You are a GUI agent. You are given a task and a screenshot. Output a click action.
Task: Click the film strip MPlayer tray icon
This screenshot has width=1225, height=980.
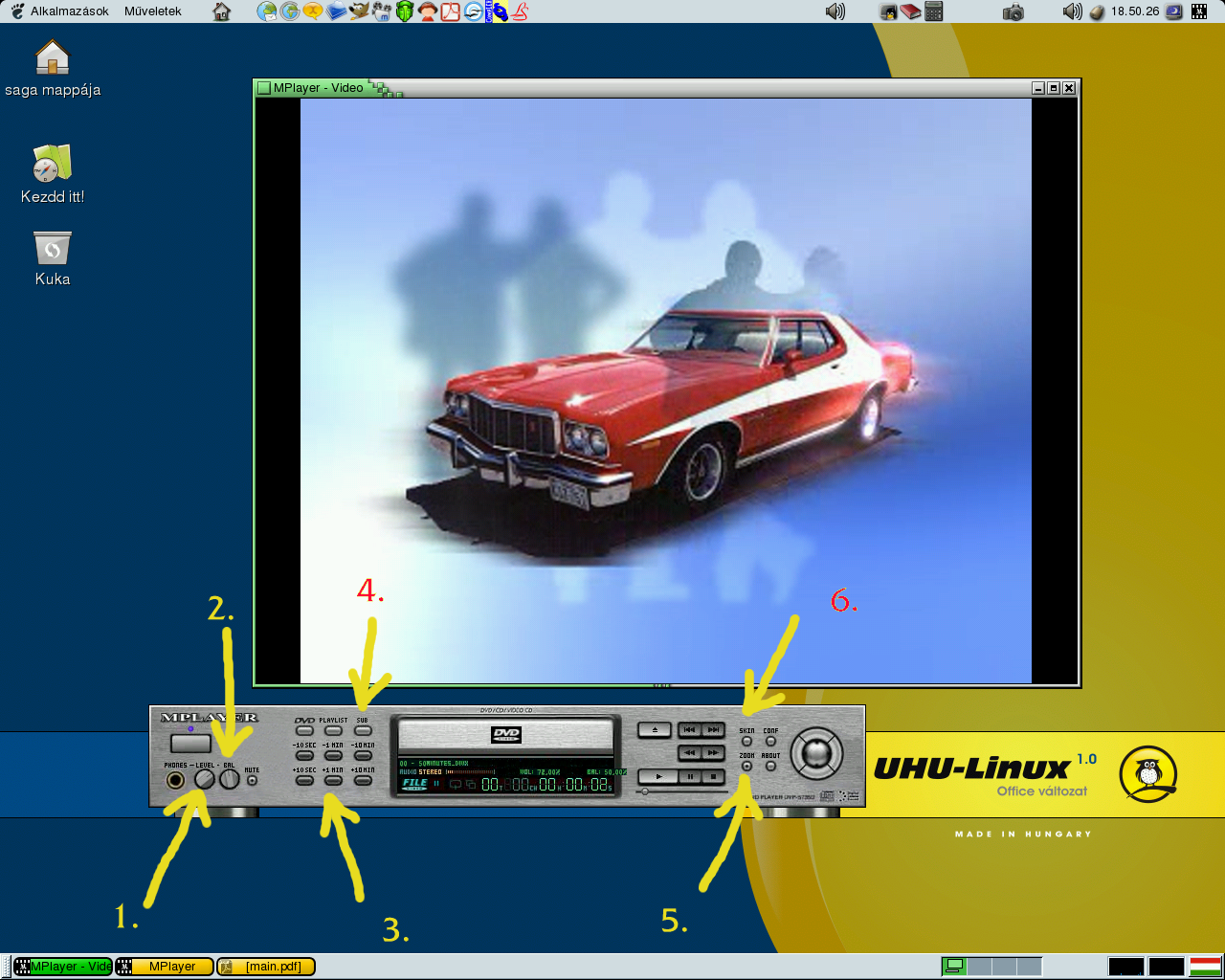tap(1199, 11)
